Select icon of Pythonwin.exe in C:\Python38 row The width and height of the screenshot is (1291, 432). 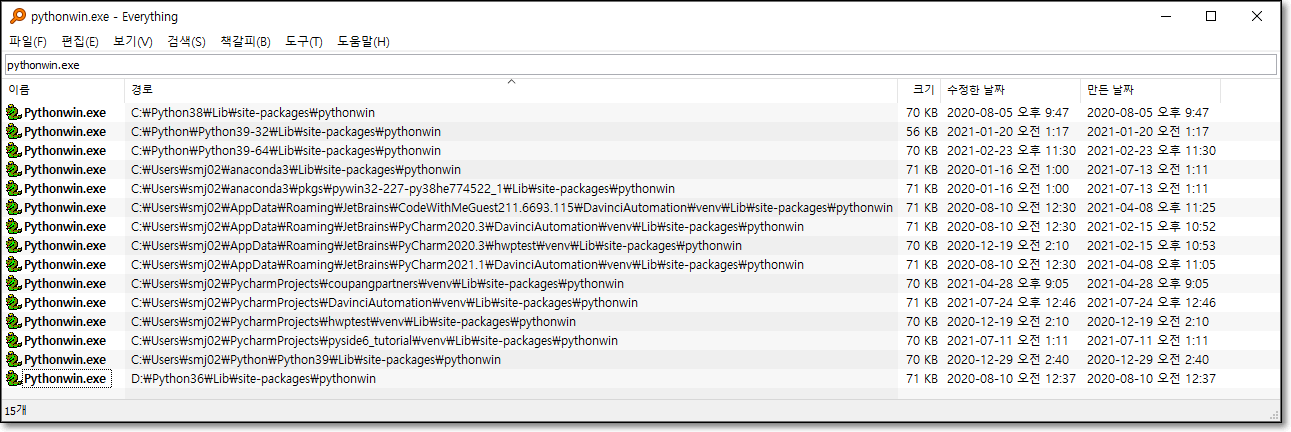(x=13, y=113)
